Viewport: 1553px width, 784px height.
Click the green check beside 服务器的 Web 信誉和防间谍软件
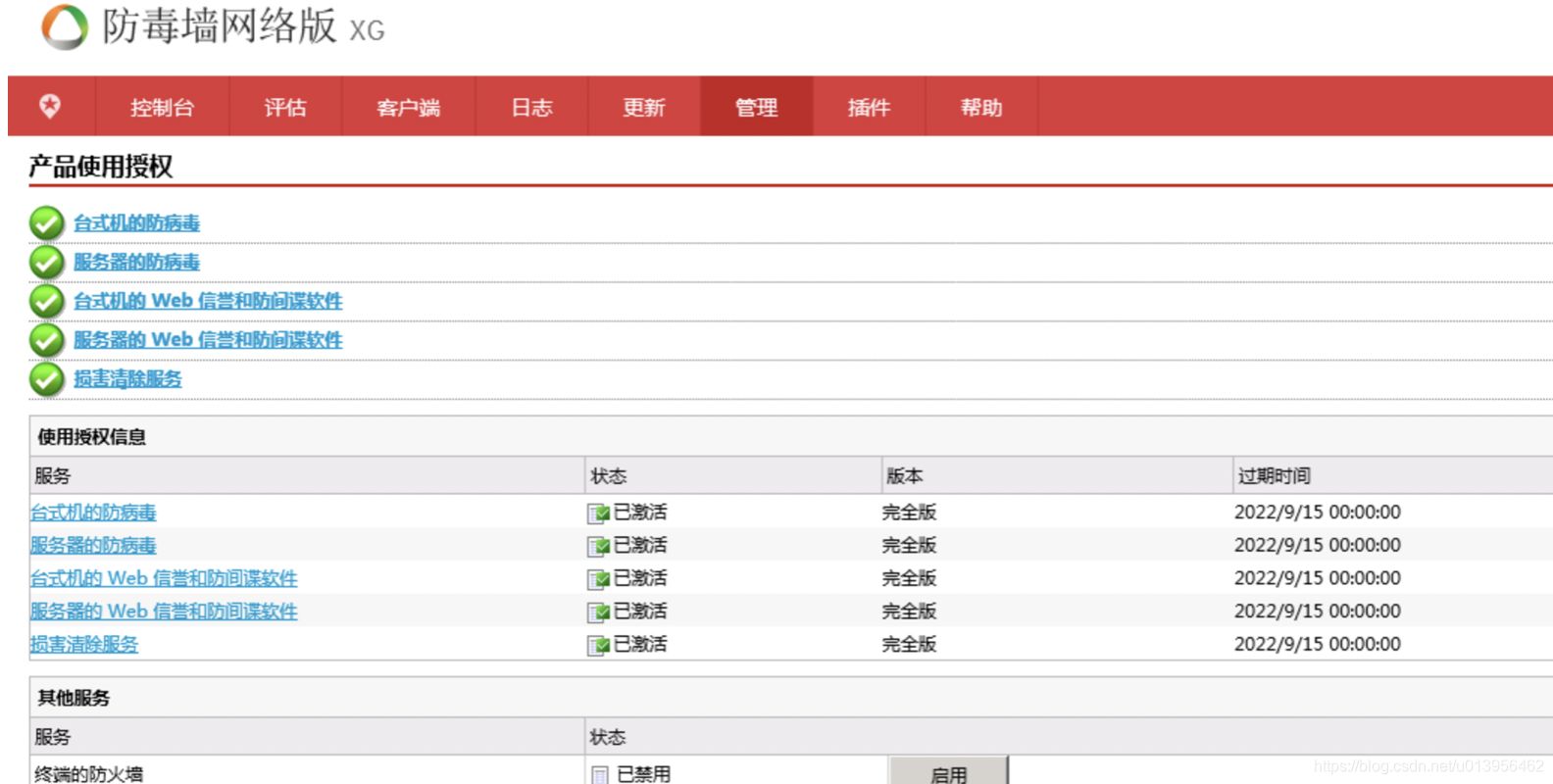coord(46,340)
